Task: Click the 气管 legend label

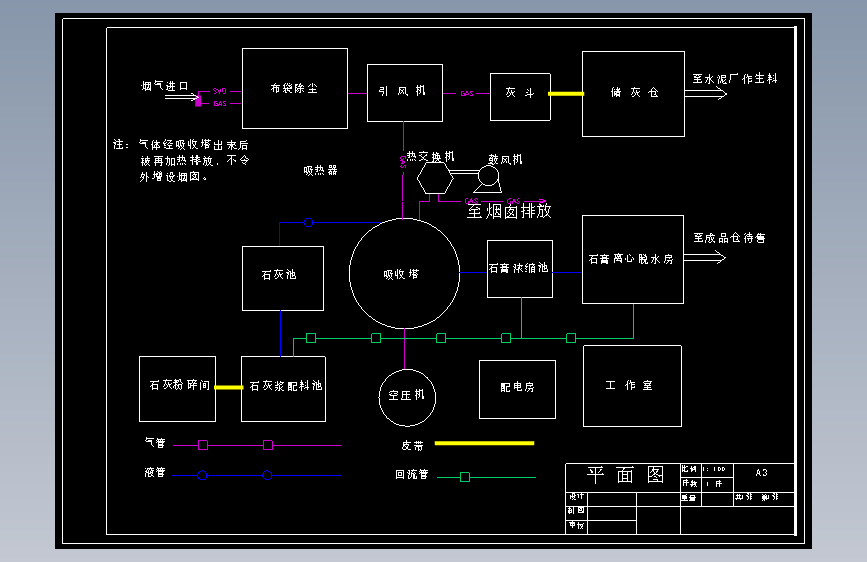Action: 155,443
